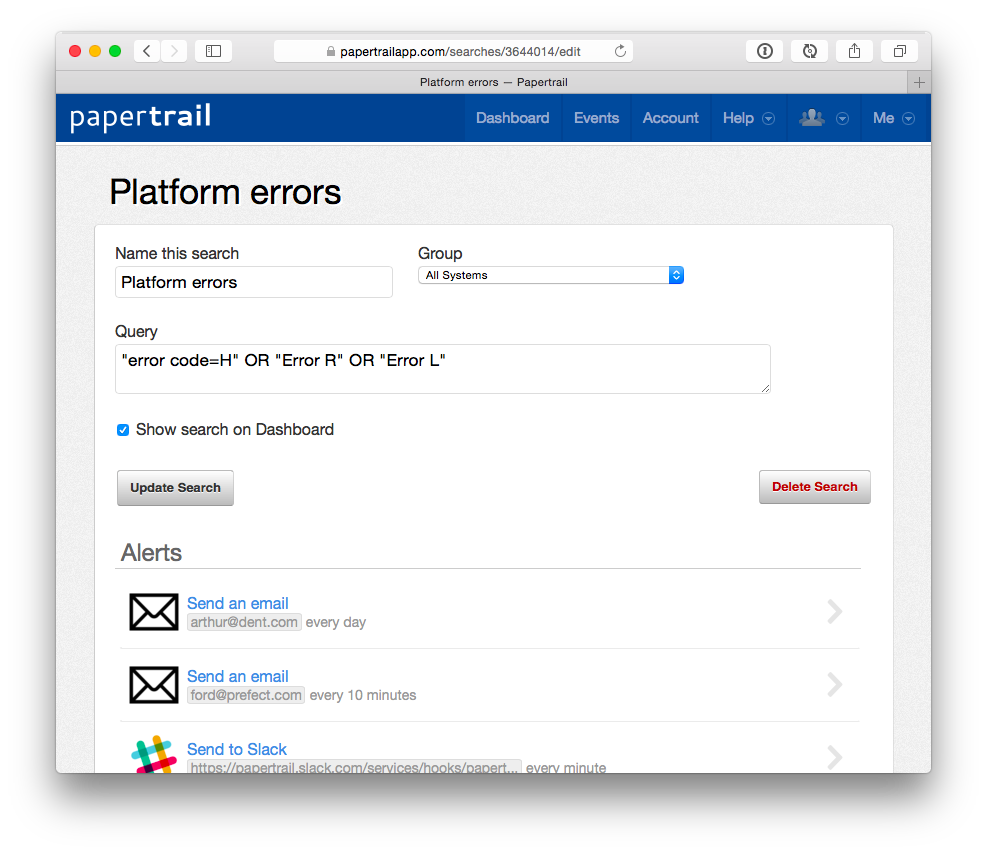Add a new tab with plus icon
The height and width of the screenshot is (853, 987).
[x=919, y=82]
